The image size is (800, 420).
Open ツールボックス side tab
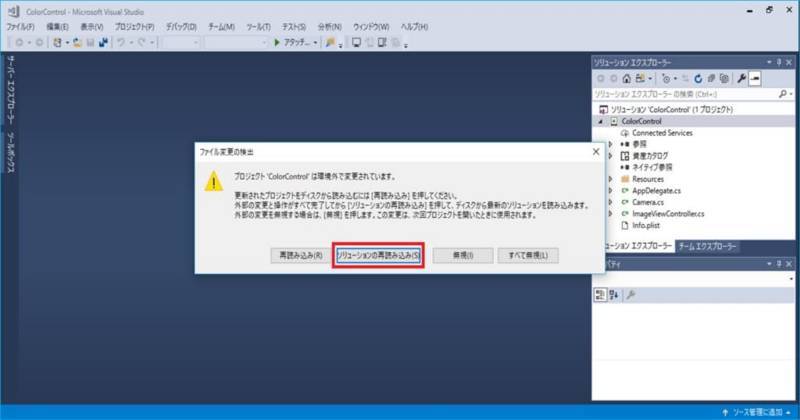[11, 152]
